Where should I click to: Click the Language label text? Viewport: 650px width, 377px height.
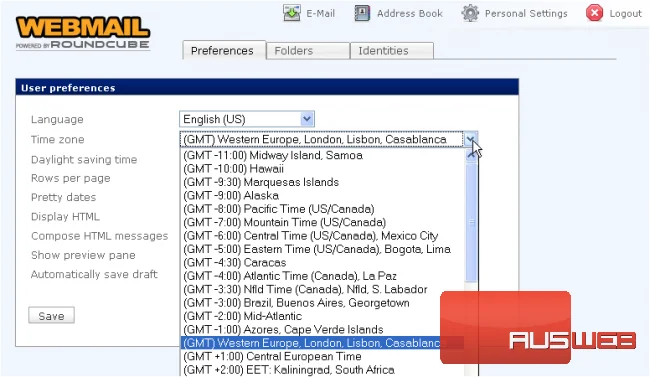(57, 120)
